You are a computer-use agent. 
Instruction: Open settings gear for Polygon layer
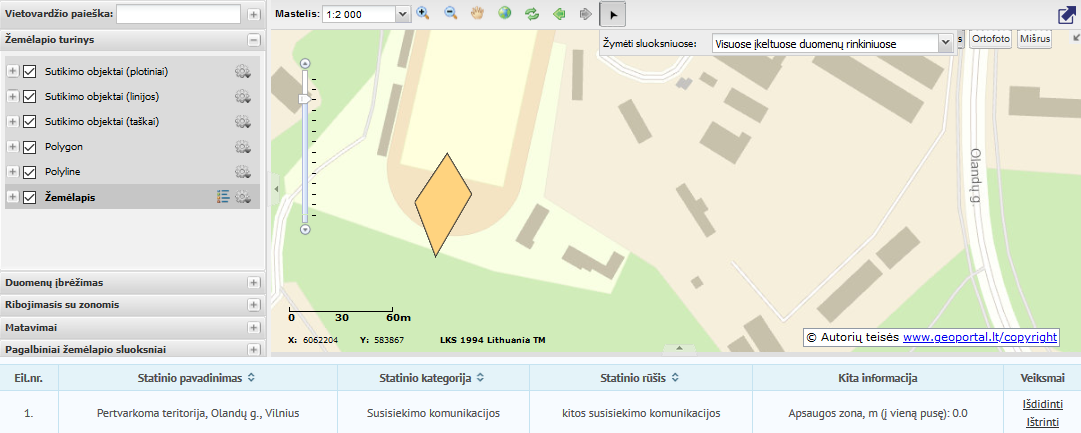click(x=242, y=146)
